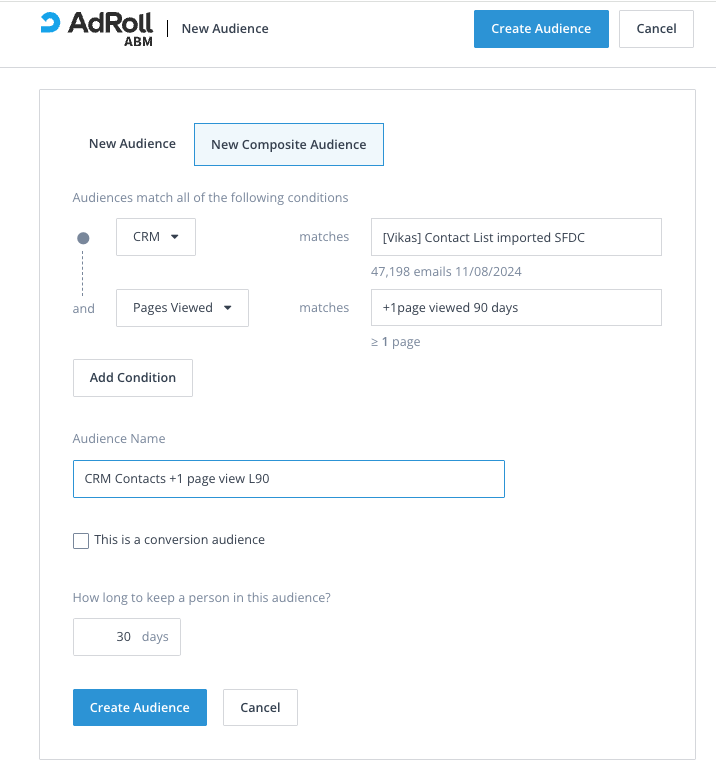Click the ABM label under the logo
Image resolution: width=716 pixels, height=780 pixels.
[x=138, y=42]
